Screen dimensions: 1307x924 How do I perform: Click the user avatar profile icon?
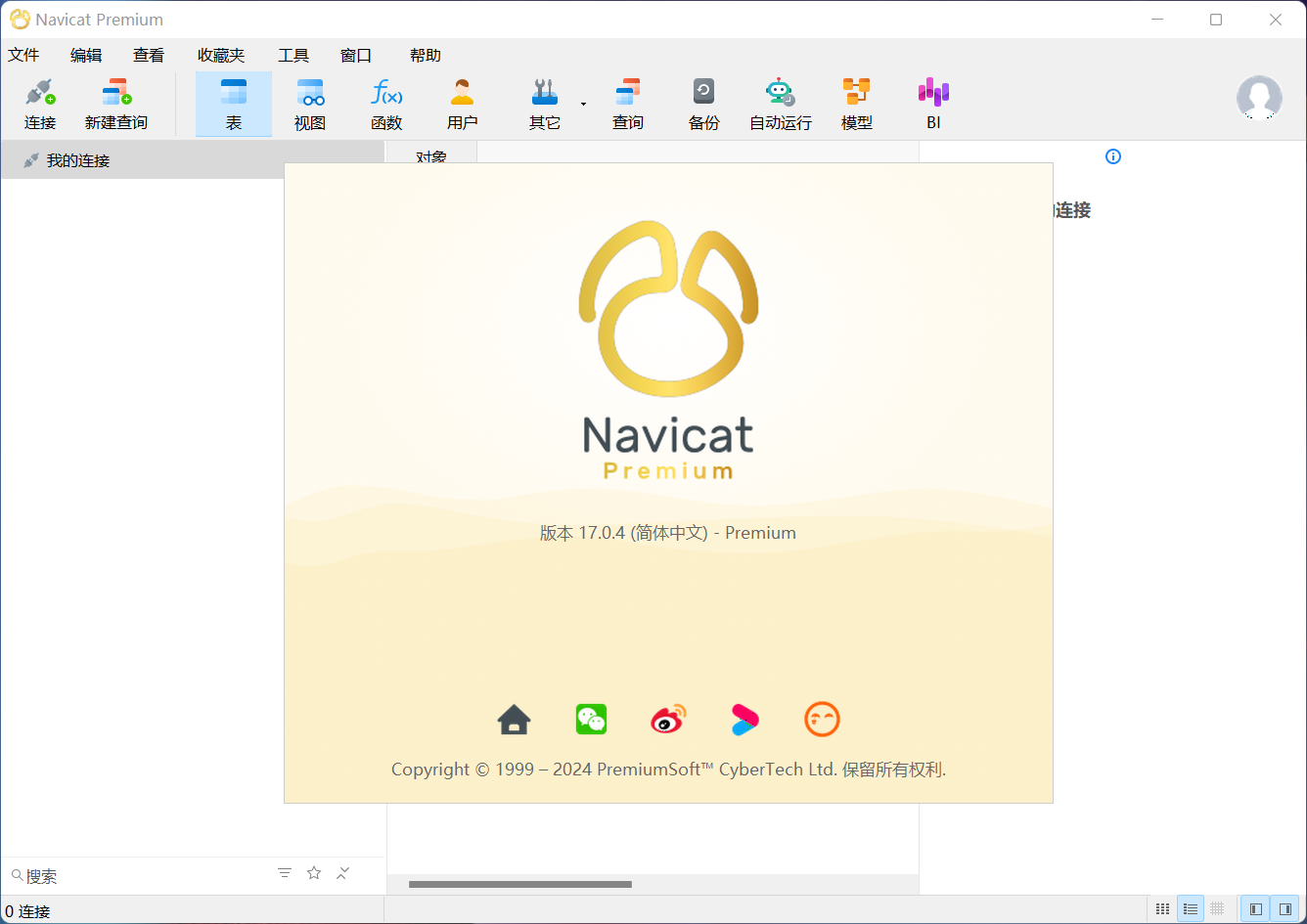1259,98
